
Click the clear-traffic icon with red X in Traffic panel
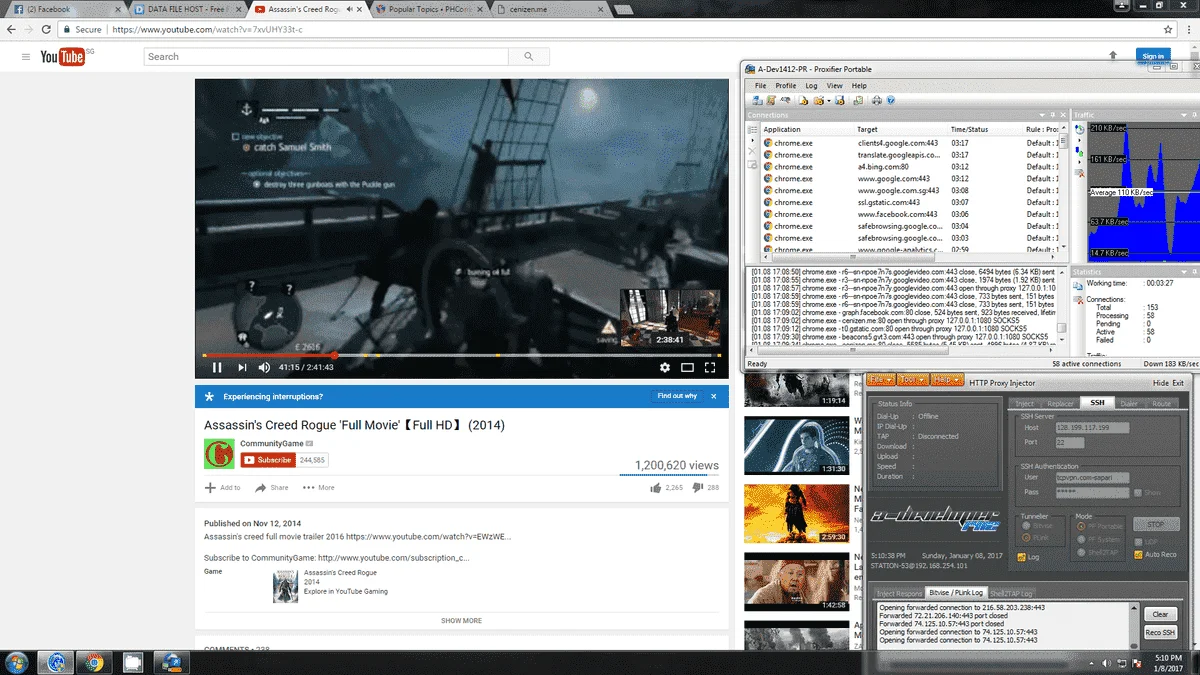coord(1080,172)
